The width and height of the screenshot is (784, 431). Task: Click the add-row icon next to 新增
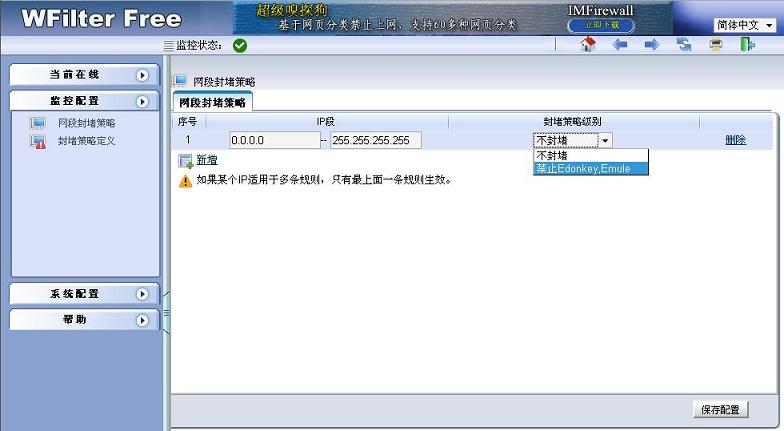click(x=186, y=160)
